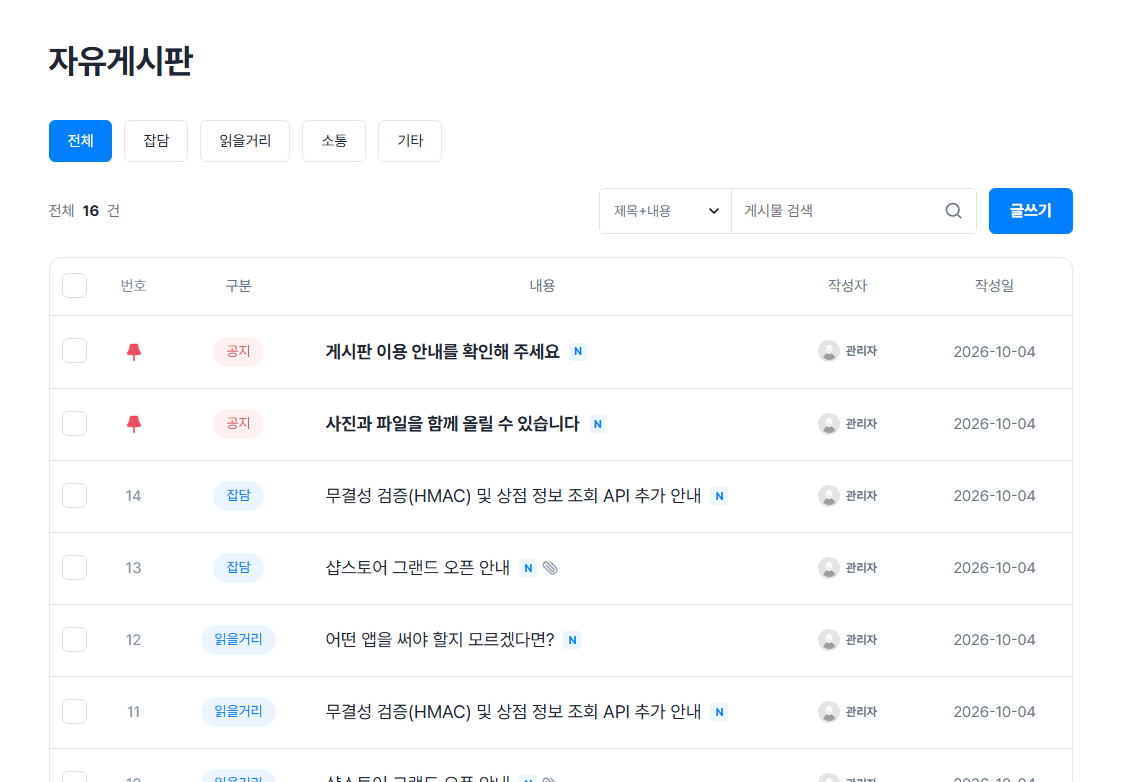Open post 게시판 이용 안내를 확인해 주세요
Screen dimensions: 1125x782
(442, 352)
